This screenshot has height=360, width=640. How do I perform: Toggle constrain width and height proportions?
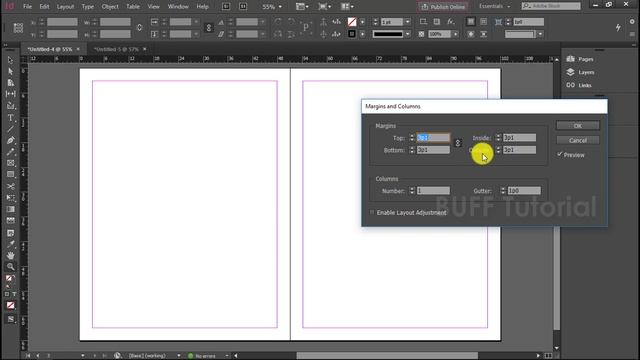pyautogui.click(x=139, y=28)
